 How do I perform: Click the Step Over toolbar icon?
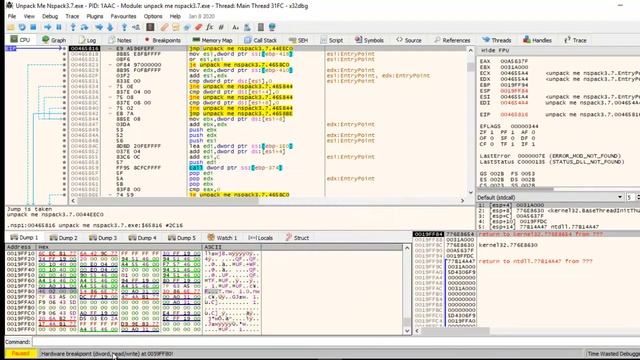tap(84, 27)
